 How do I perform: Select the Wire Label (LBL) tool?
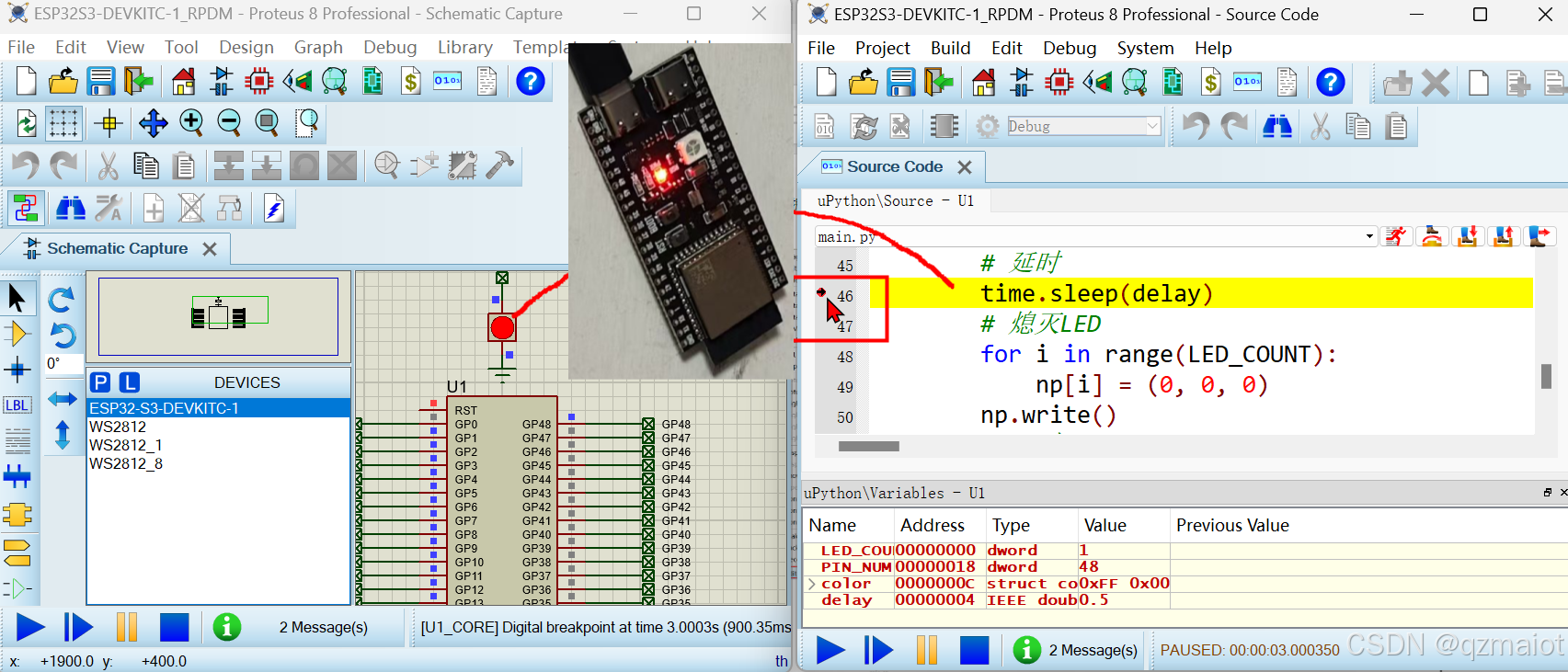point(17,405)
